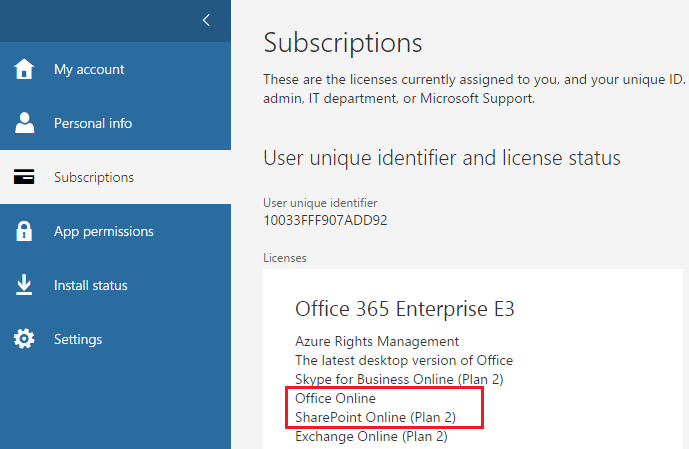
Task: Select Exchange Online (Plan 2) entry
Action: click(x=371, y=436)
